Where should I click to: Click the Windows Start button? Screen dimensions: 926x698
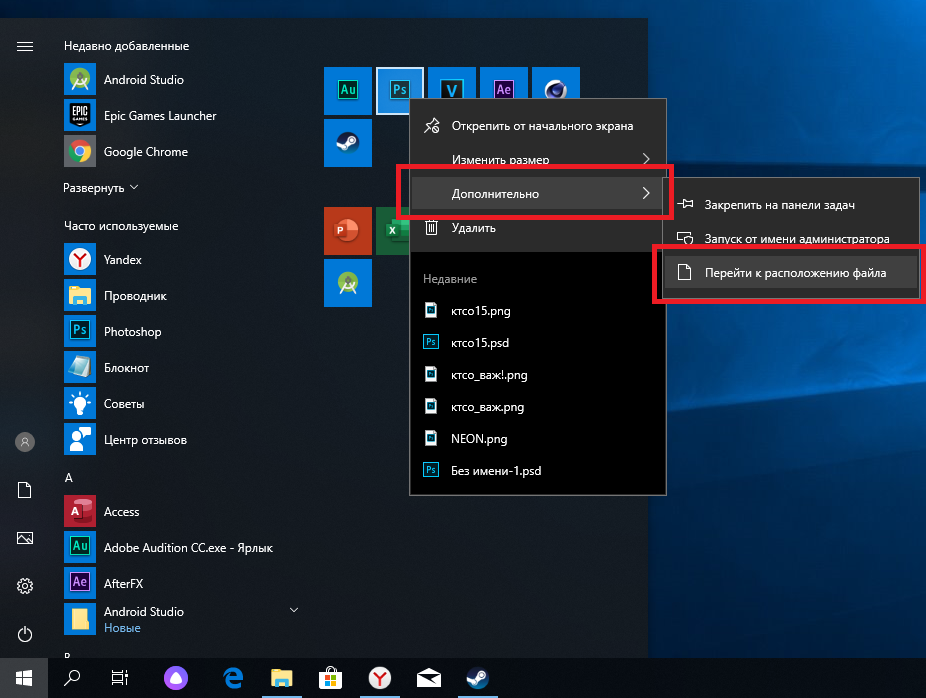[x=24, y=678]
